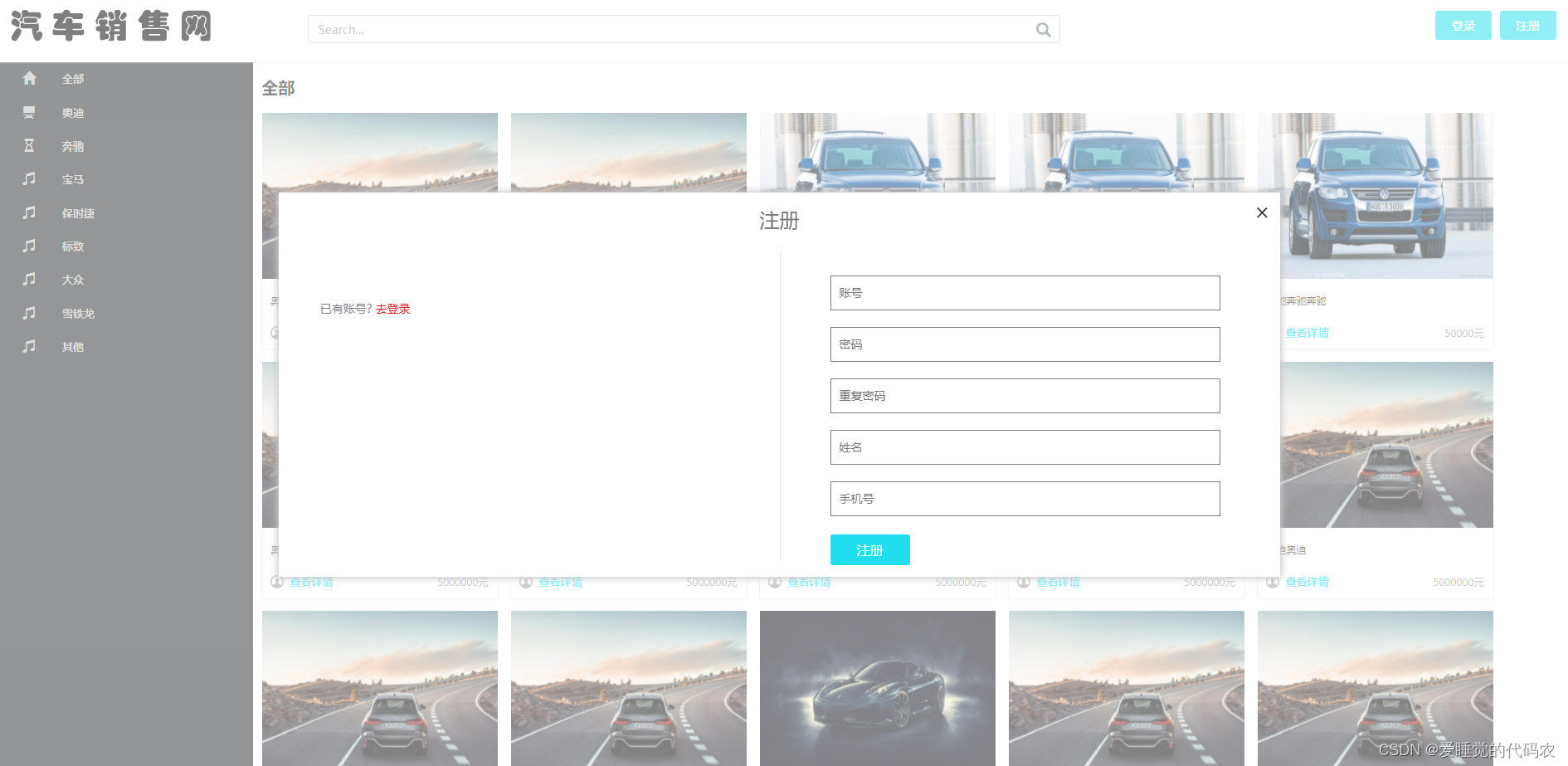Click the music note icon beside 雪铁龙
Image resolution: width=1568 pixels, height=766 pixels.
(x=29, y=313)
